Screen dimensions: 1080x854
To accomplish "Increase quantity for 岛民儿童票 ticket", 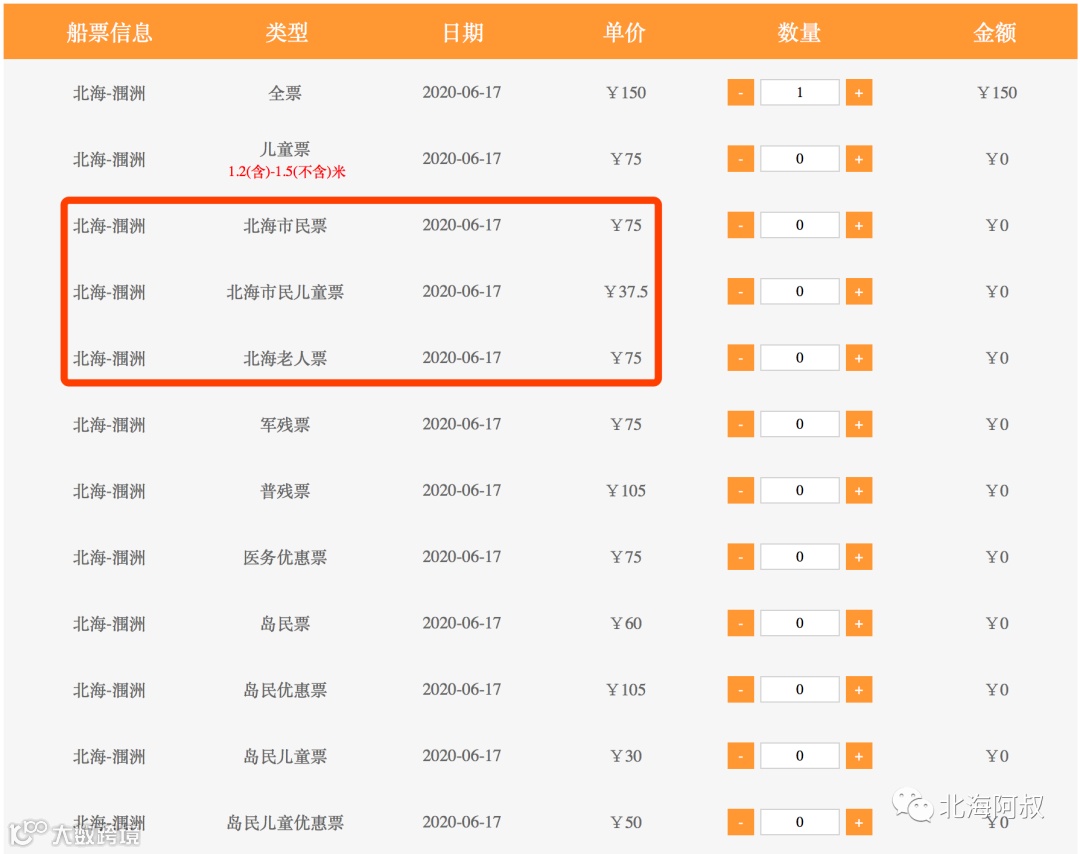I will tap(859, 756).
